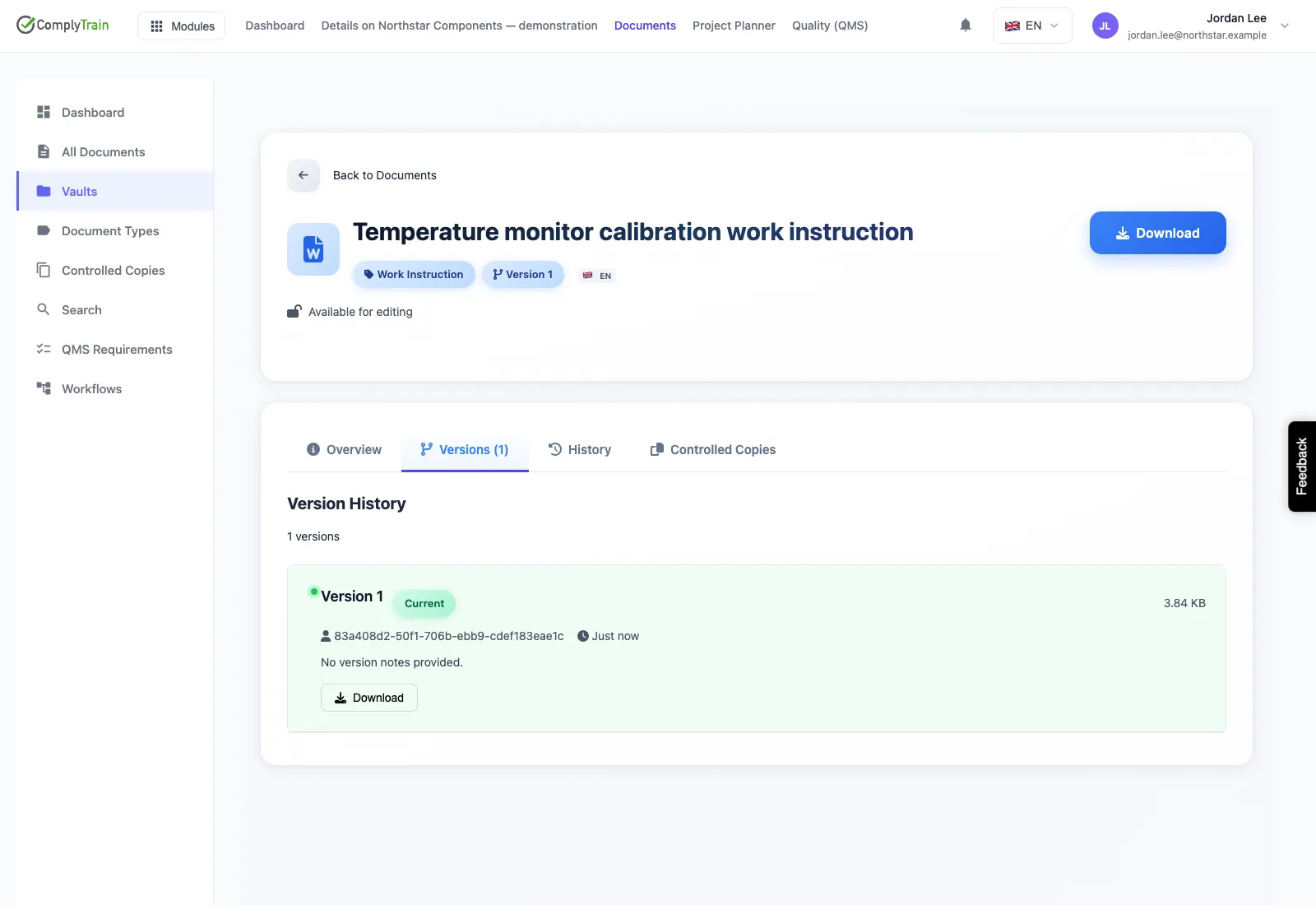Viewport: 1316px width, 905px height.
Task: Click the clock icon beside Just now
Action: tap(583, 636)
